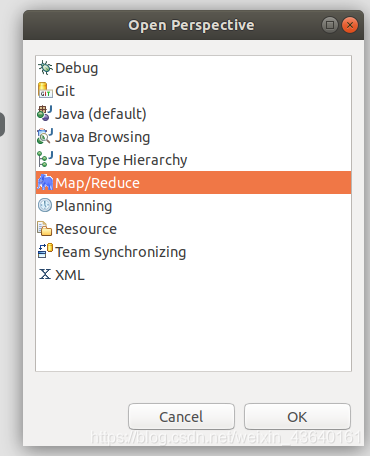Screen dimensions: 370x456
Task: Pick the "Planning" perspective text
Action: coord(83,206)
